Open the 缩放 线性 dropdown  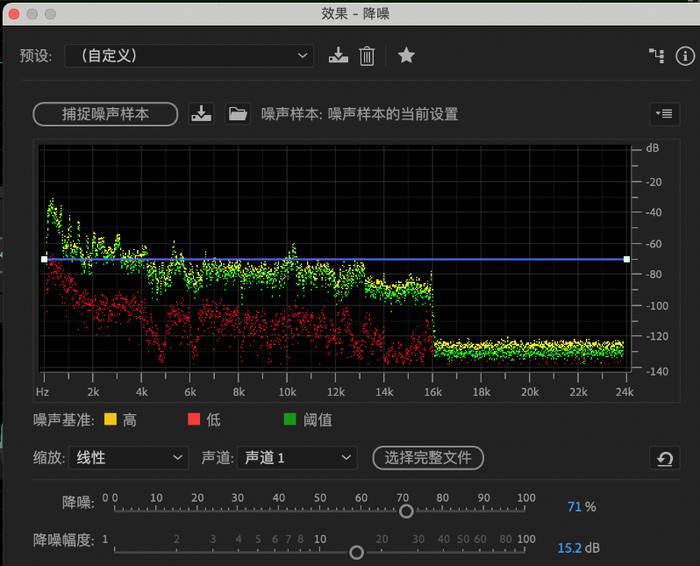[x=129, y=458]
